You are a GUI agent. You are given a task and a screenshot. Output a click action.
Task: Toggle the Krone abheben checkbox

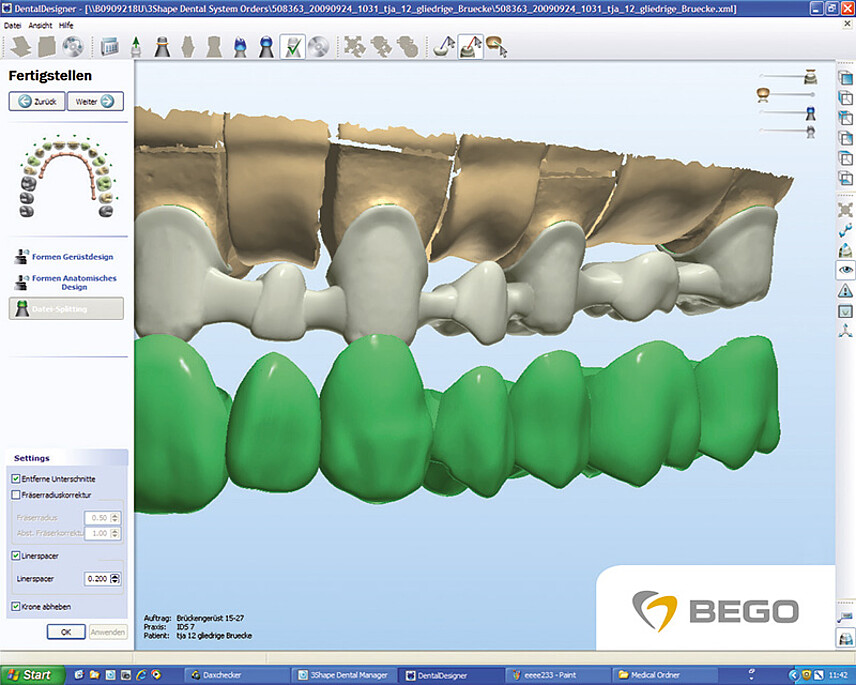tap(14, 606)
